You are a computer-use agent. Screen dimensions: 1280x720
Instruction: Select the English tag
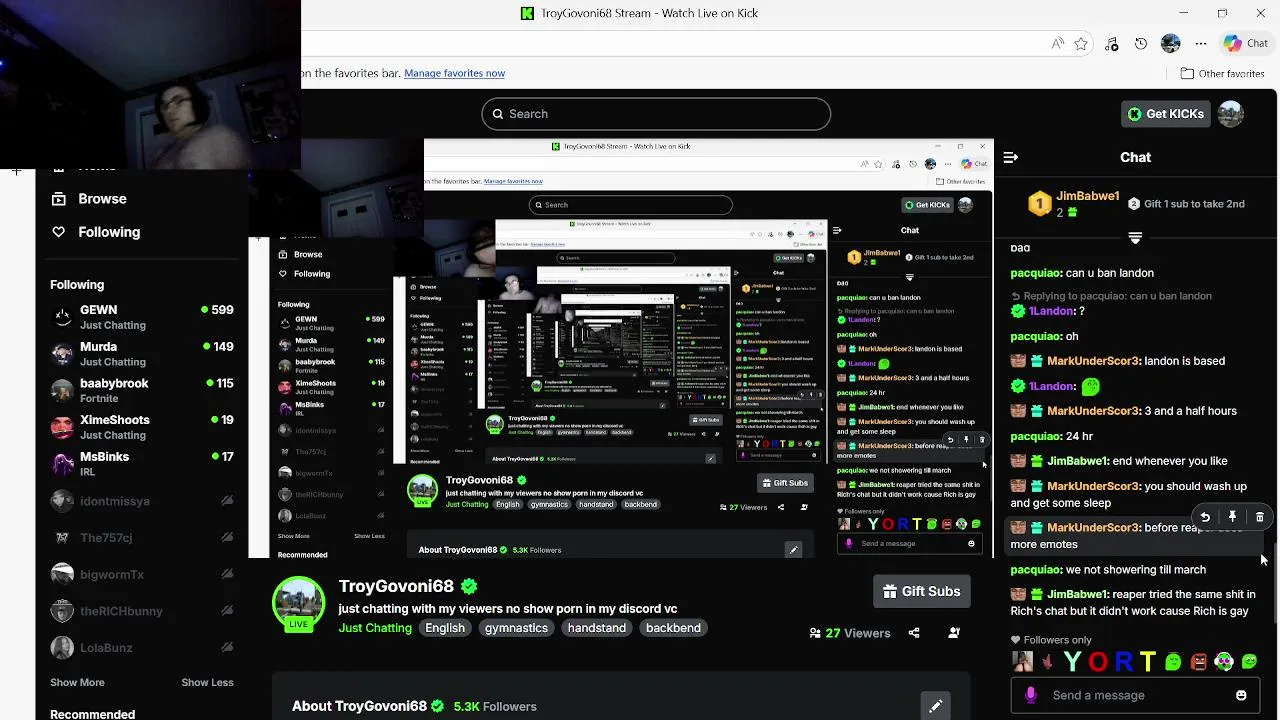pos(445,628)
